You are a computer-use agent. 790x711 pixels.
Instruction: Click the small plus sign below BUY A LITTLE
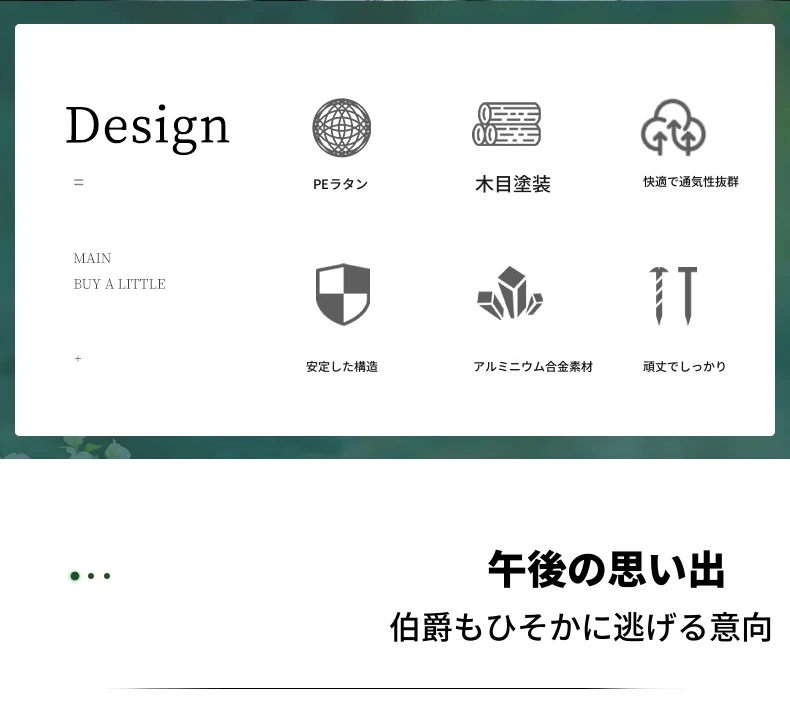(78, 358)
